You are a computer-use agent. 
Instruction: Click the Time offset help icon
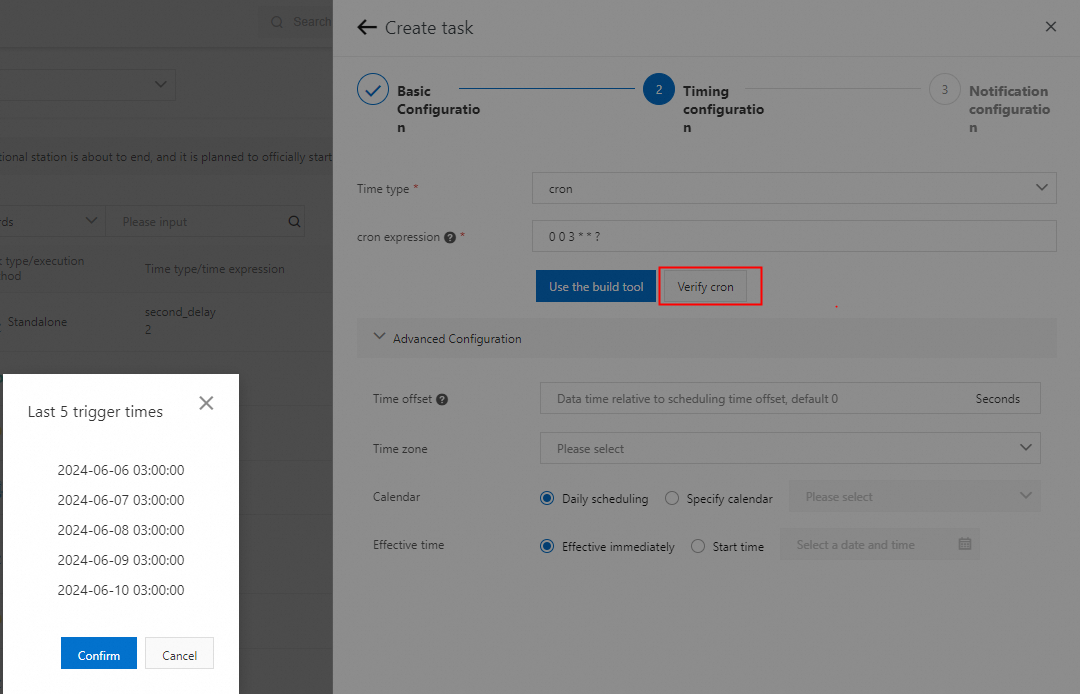(x=442, y=399)
